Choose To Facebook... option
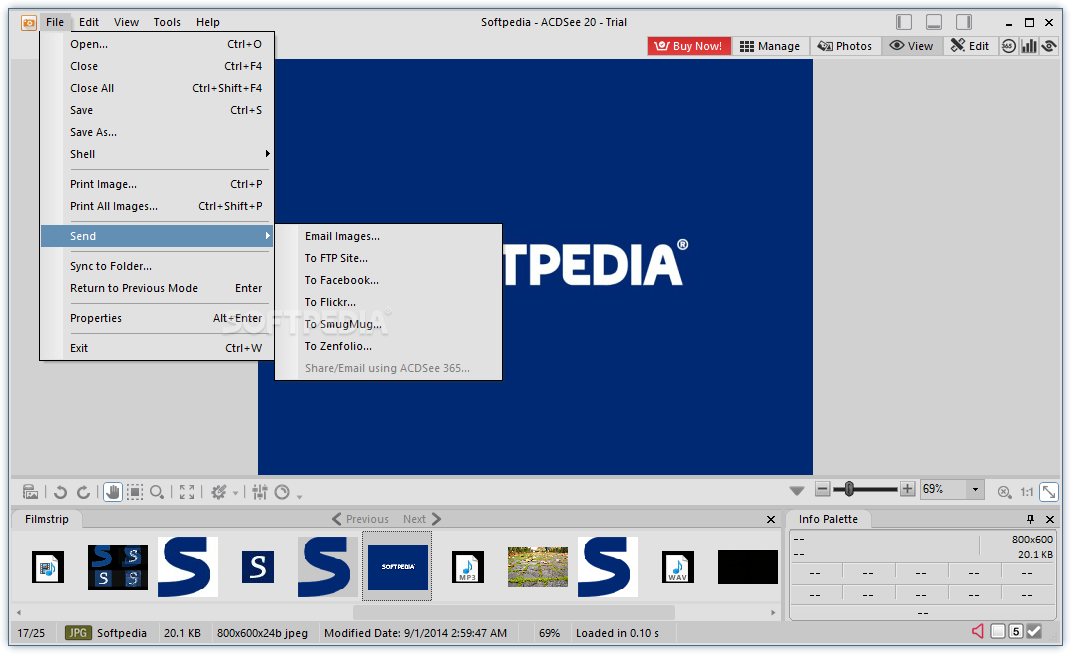 [x=388, y=280]
